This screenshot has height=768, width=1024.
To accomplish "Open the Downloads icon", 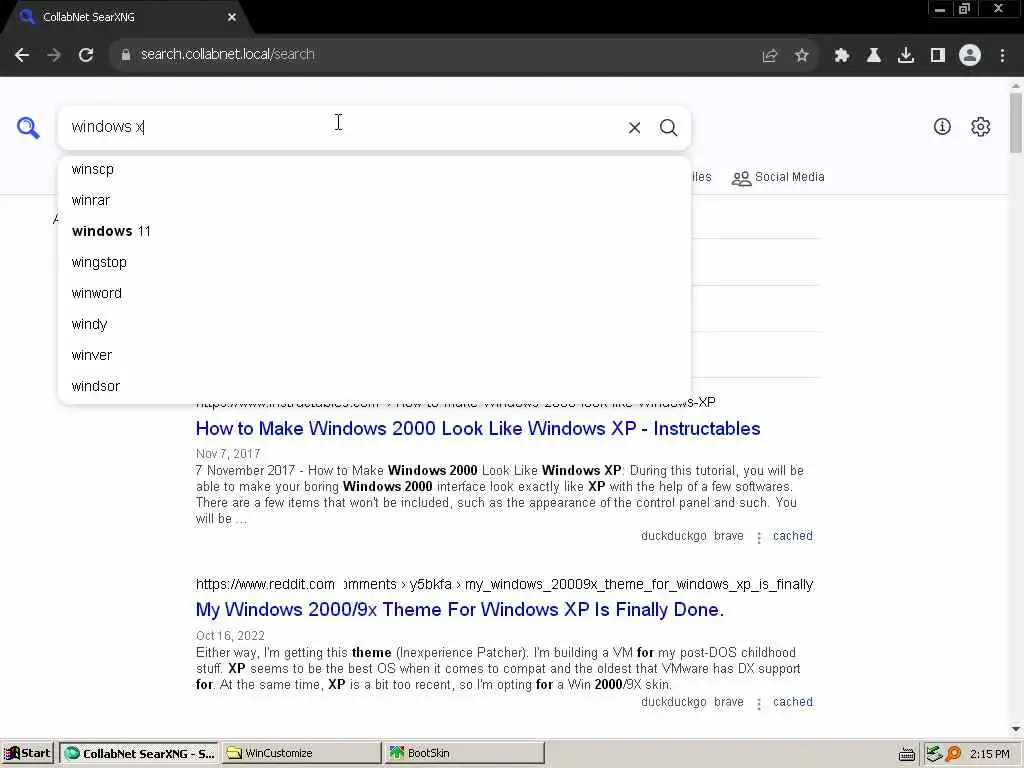I will click(x=906, y=56).
